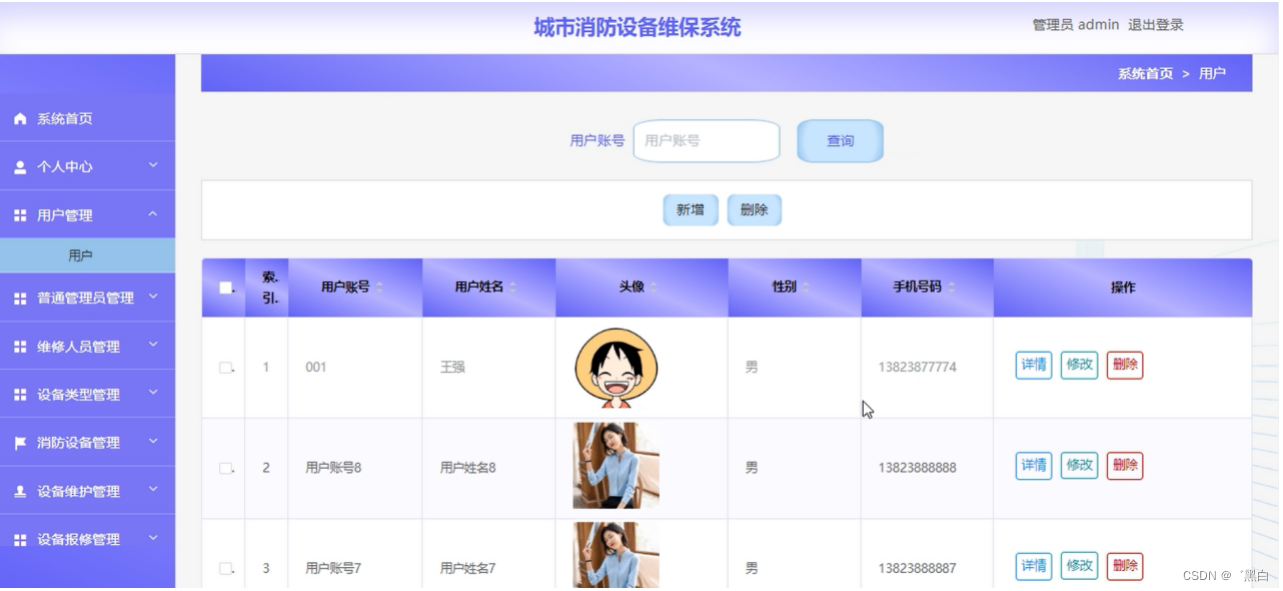
Task: Click 修改 for 用户姓名8
Action: click(1079, 465)
